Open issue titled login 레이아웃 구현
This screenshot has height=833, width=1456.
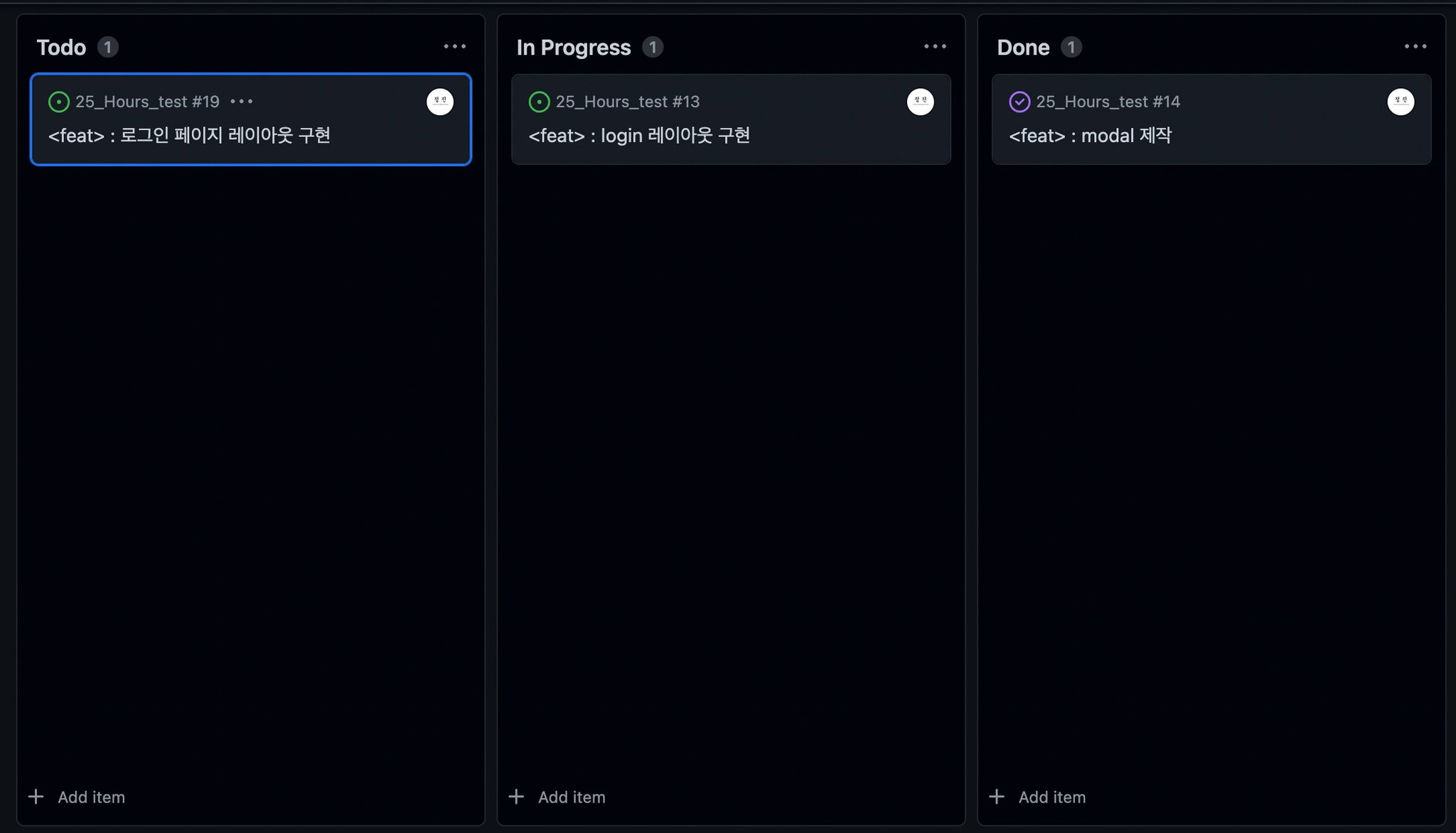[639, 135]
